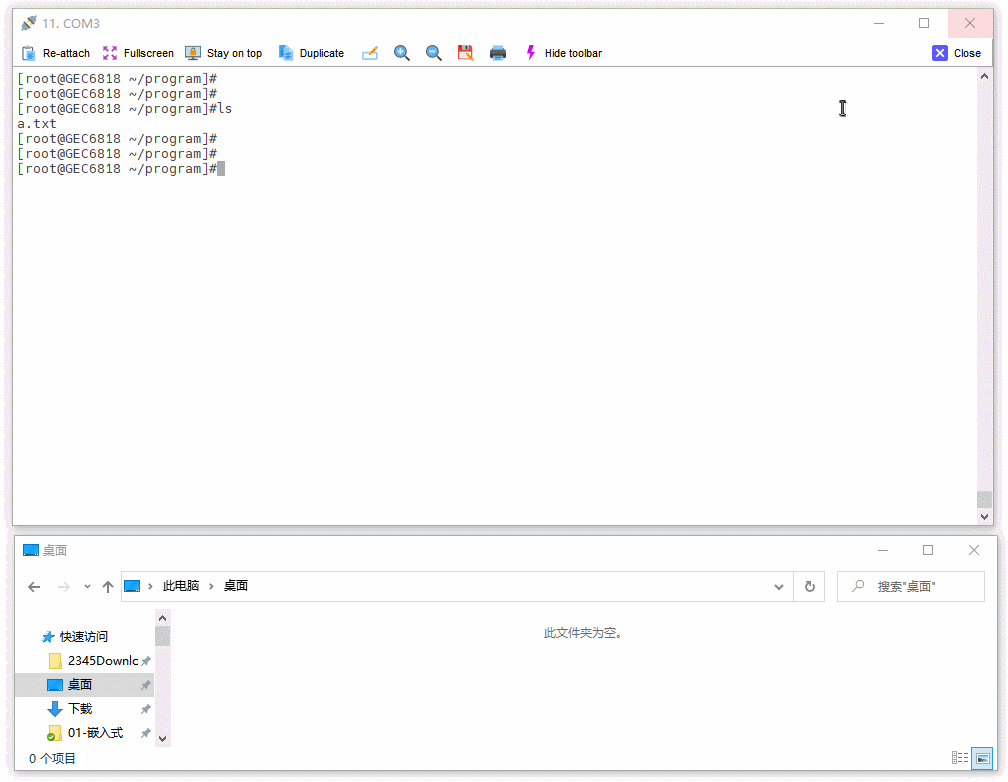The height and width of the screenshot is (782, 1008).
Task: Open recent locations dropdown in Explorer
Action: [x=87, y=586]
